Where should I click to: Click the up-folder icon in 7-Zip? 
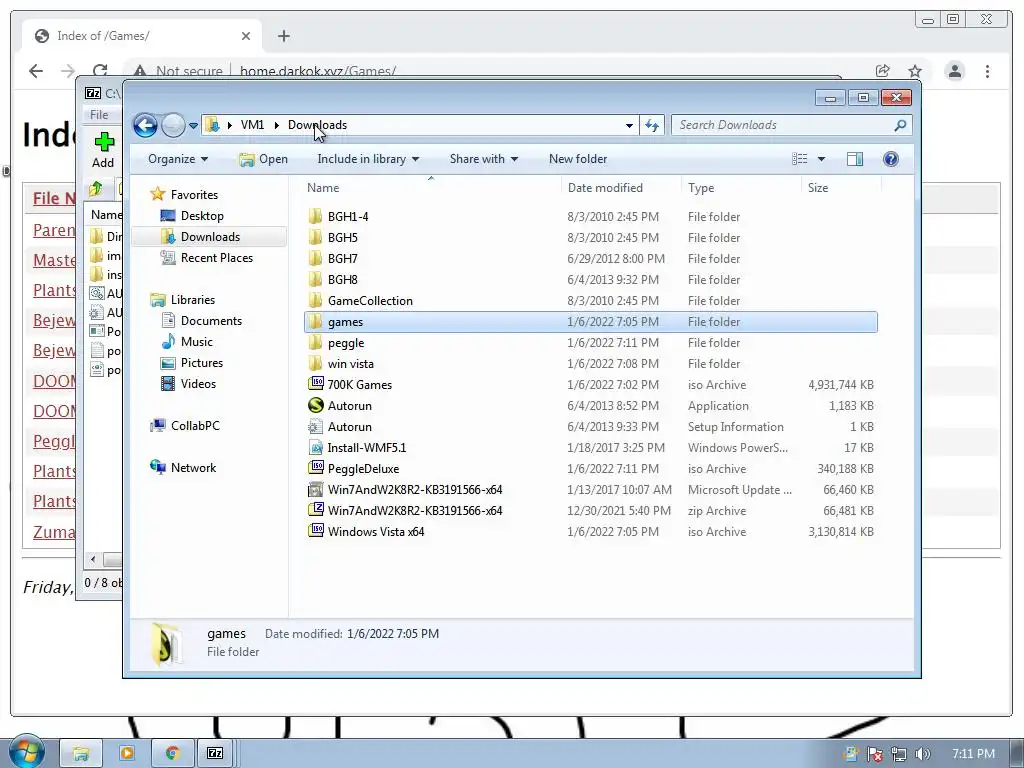tap(96, 189)
